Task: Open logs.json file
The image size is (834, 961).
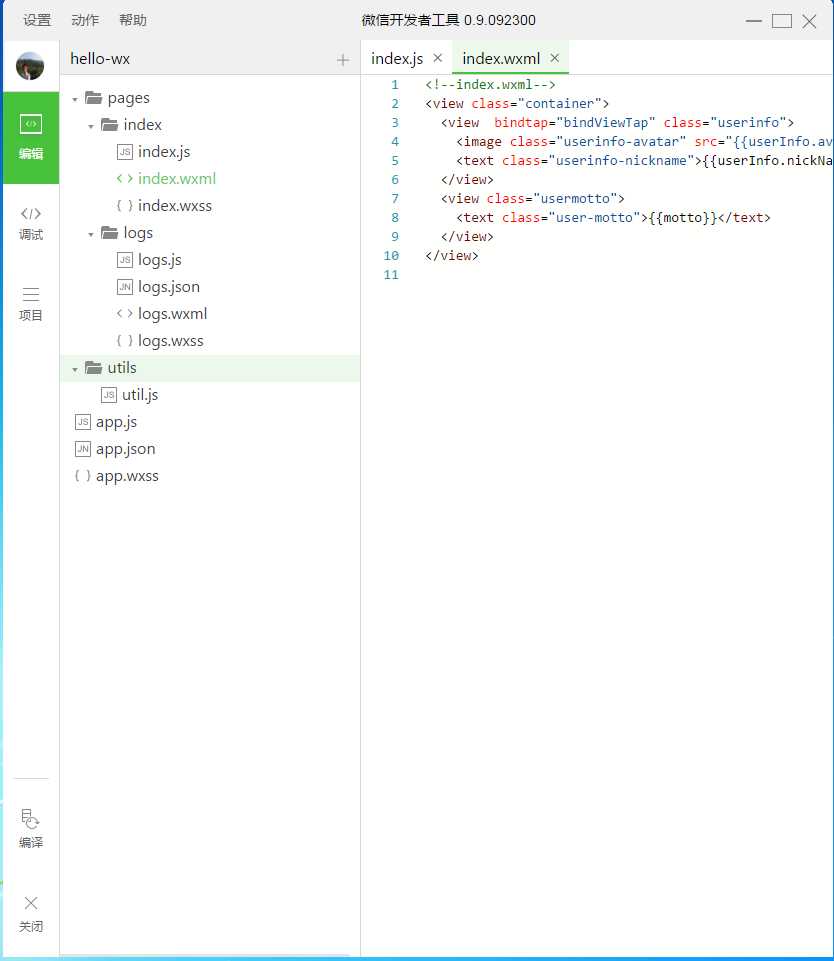Action: point(169,287)
